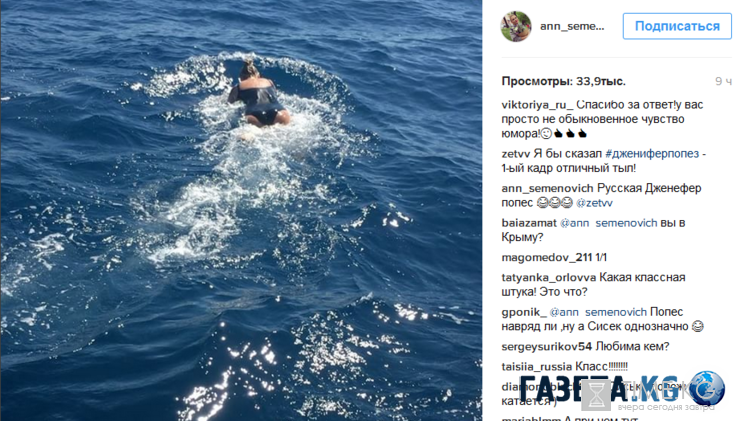Screen dimensions: 736x421
Task: Click @ann_semenovich mention in baiazamat comment
Action: click(609, 223)
